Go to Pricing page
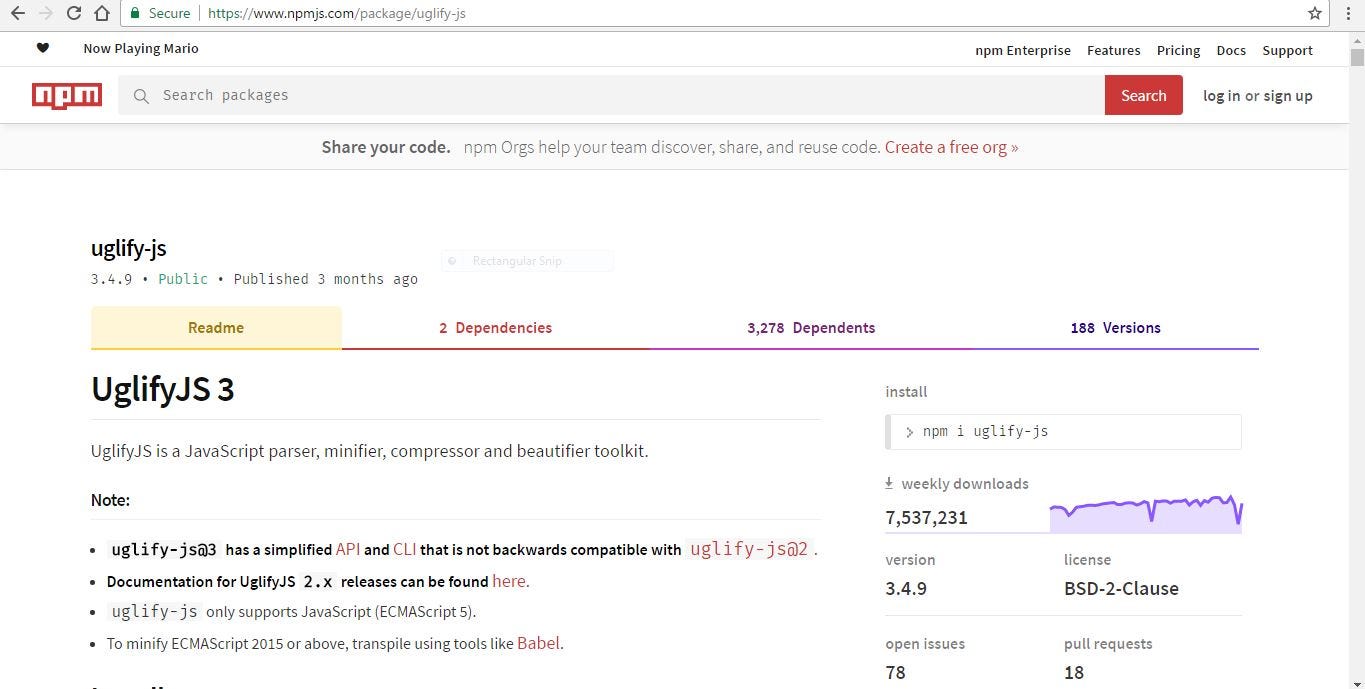The image size is (1365, 689). [1178, 50]
